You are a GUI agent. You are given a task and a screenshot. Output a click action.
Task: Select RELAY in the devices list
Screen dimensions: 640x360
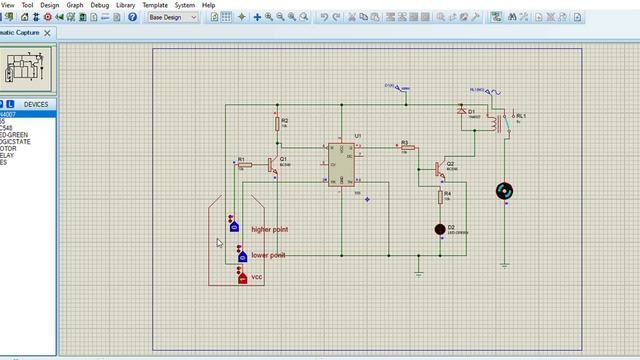click(x=28, y=156)
